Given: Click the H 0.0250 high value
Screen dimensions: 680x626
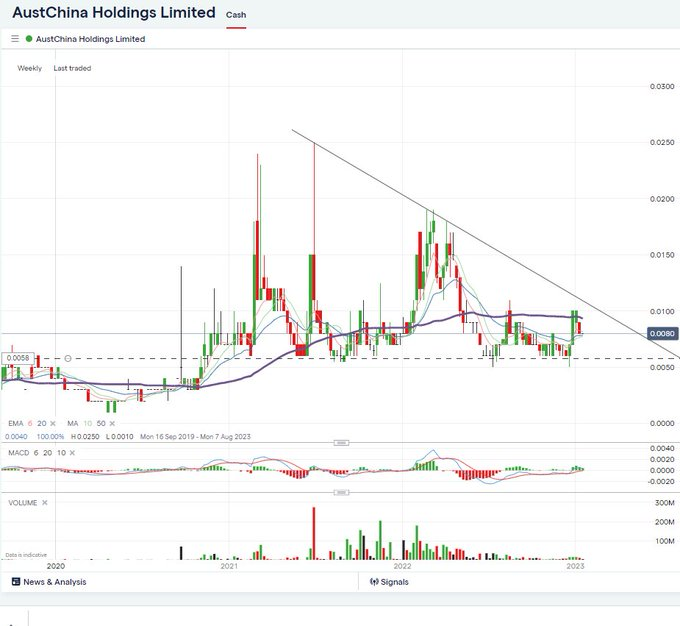Looking at the screenshot, I should pyautogui.click(x=85, y=437).
